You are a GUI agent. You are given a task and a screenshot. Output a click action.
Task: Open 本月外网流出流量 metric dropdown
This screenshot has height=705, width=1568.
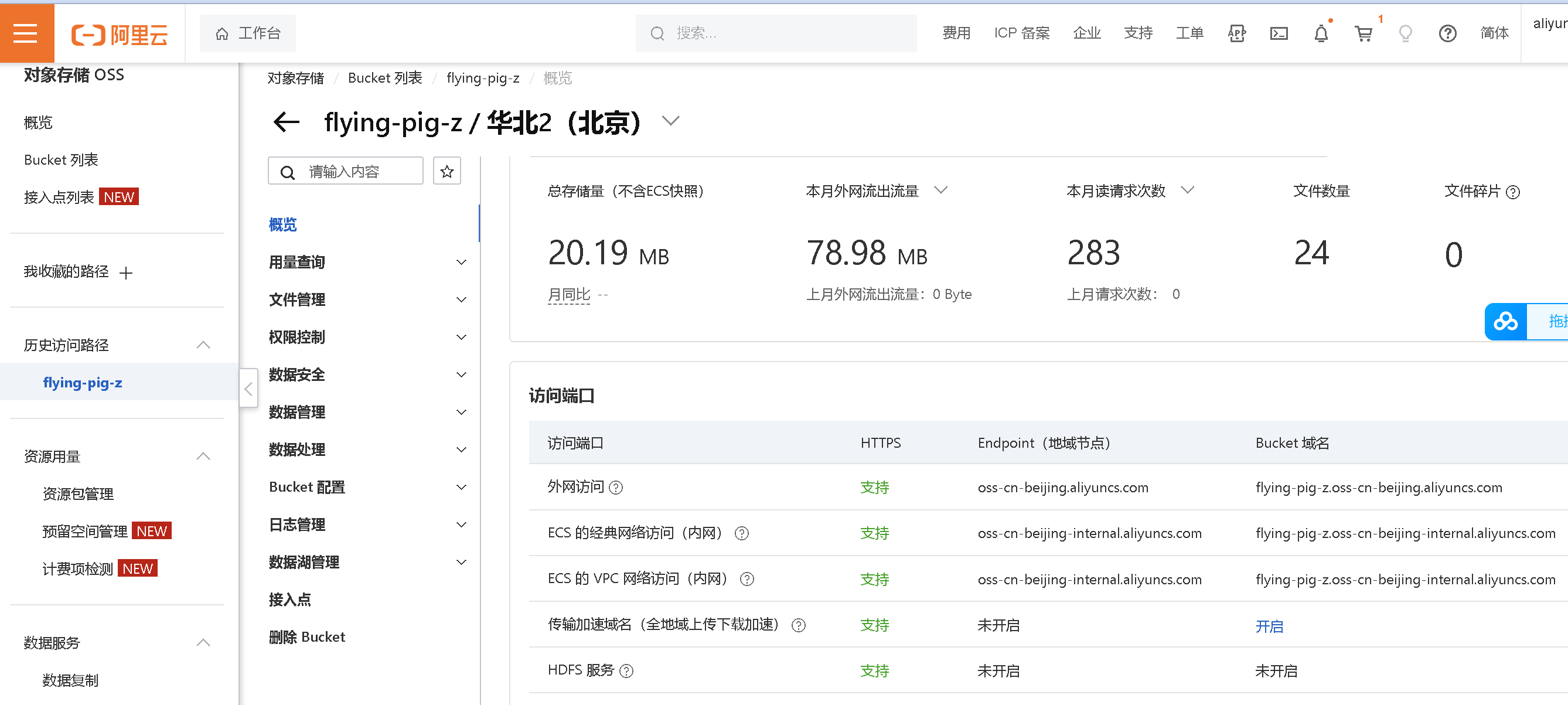coord(941,190)
